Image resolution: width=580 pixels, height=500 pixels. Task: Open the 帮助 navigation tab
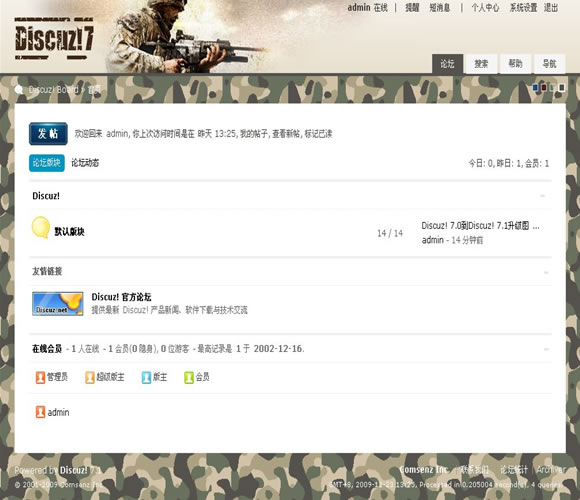[515, 64]
